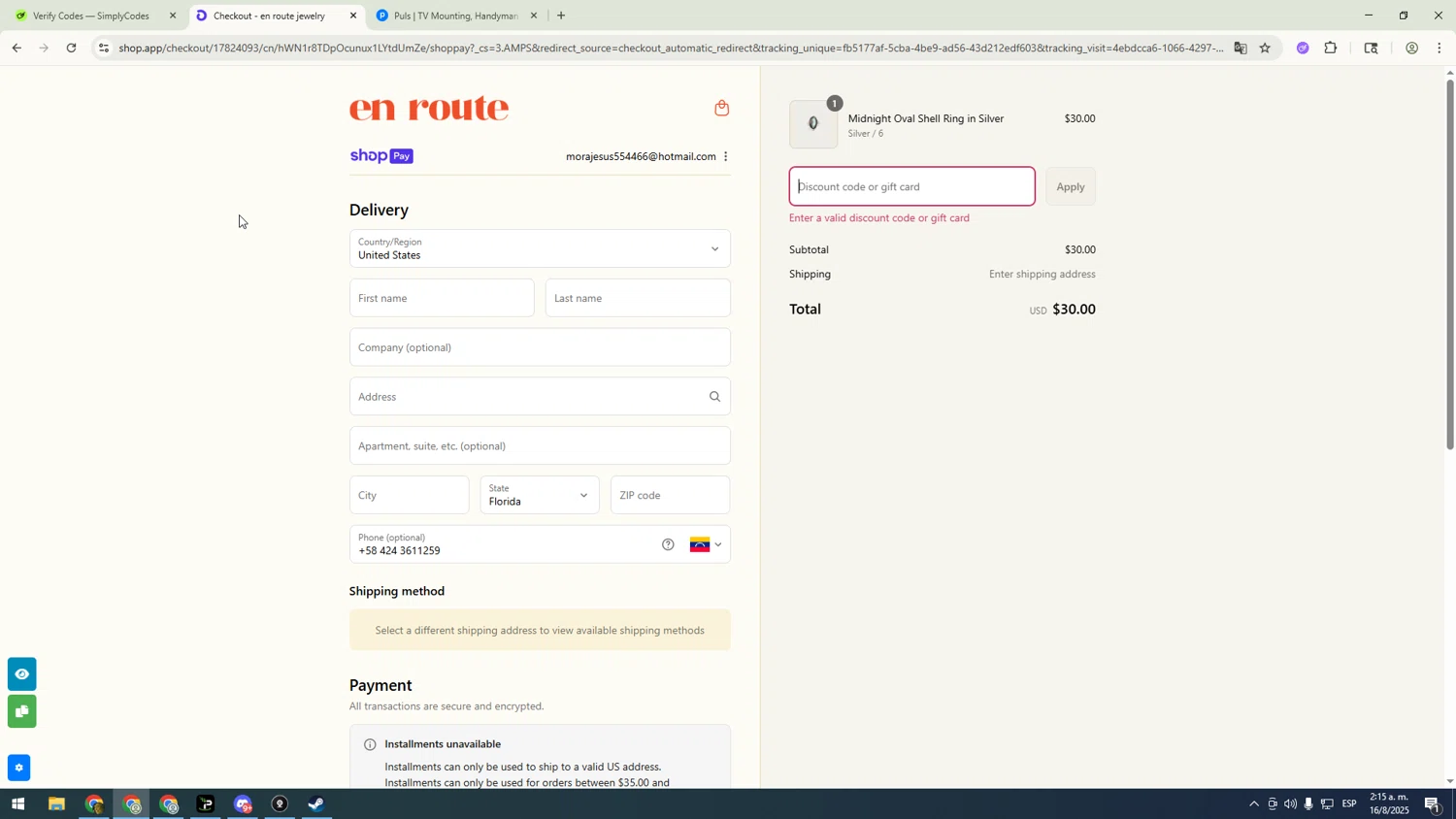
Task: Click the Midnight Oval Shell Ring in Silver title
Action: pyautogui.click(x=926, y=118)
